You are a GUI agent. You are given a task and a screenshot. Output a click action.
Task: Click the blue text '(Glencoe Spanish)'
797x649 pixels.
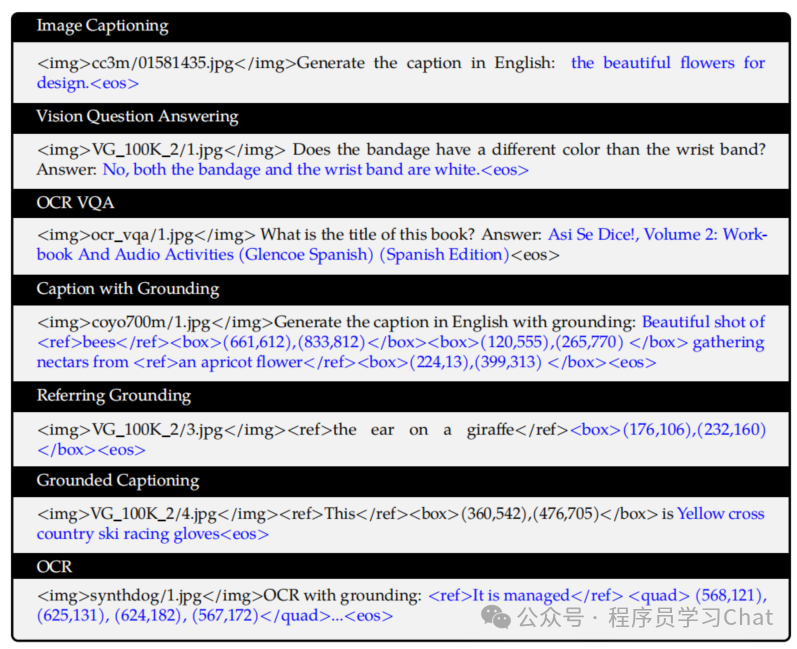(x=306, y=255)
